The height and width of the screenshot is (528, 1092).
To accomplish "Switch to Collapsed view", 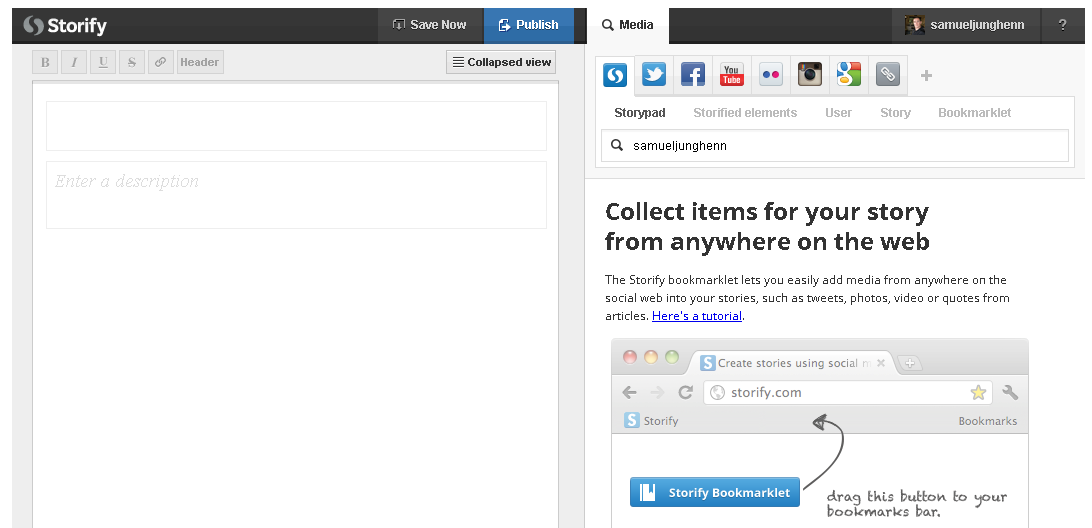I will (x=501, y=62).
